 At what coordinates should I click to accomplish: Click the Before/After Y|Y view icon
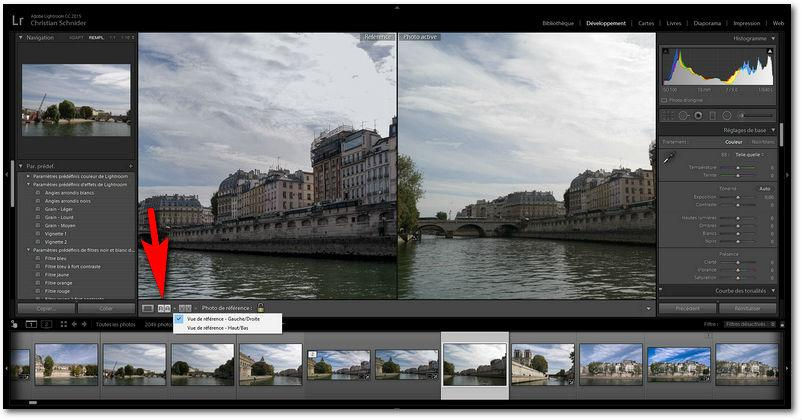coord(185,308)
